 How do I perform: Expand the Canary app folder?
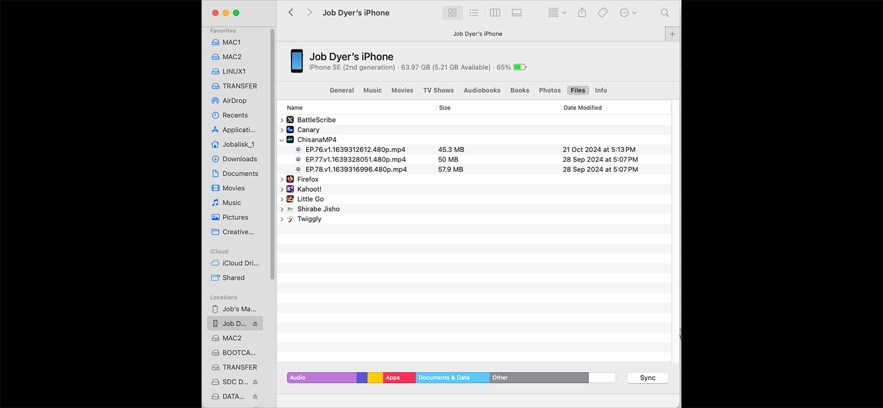click(282, 130)
